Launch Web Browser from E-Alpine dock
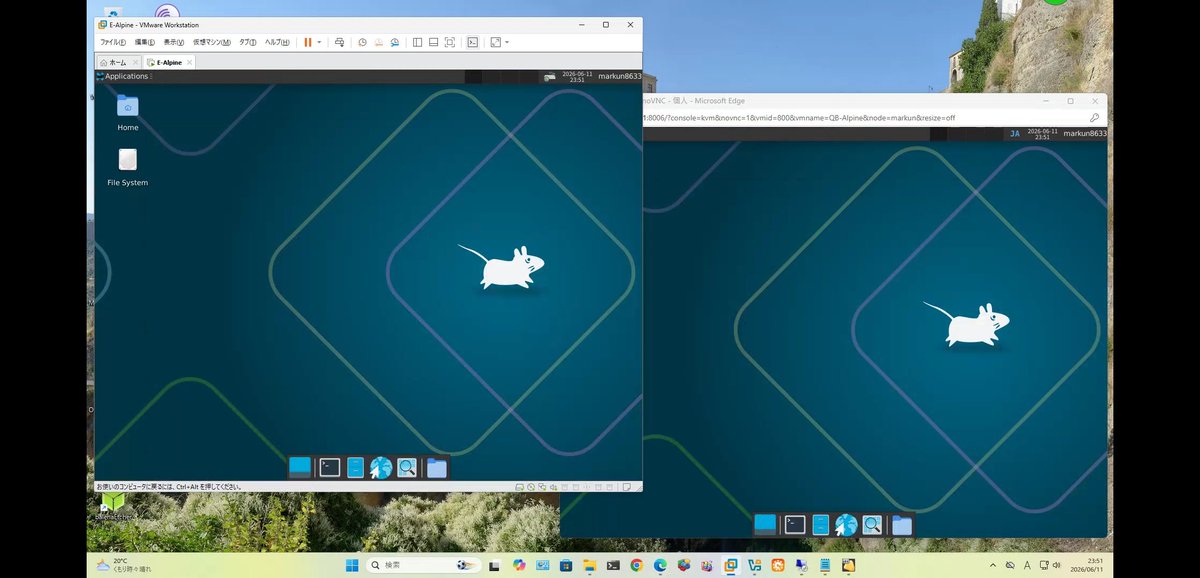This screenshot has width=1200, height=578. point(381,467)
